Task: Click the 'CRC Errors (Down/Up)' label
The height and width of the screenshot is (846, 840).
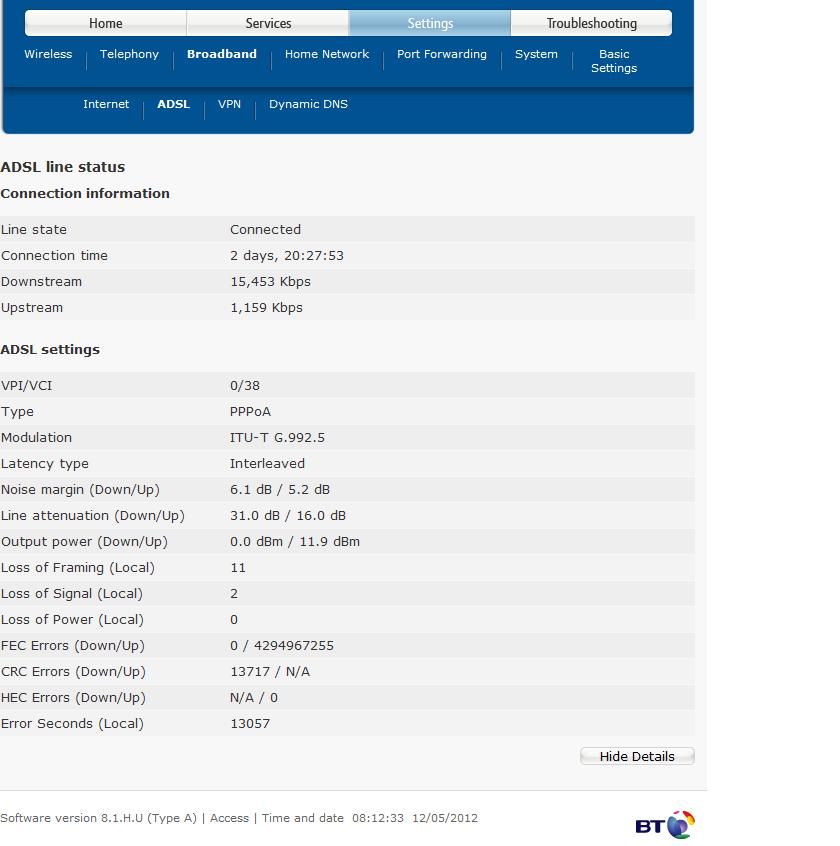Action: coord(73,672)
